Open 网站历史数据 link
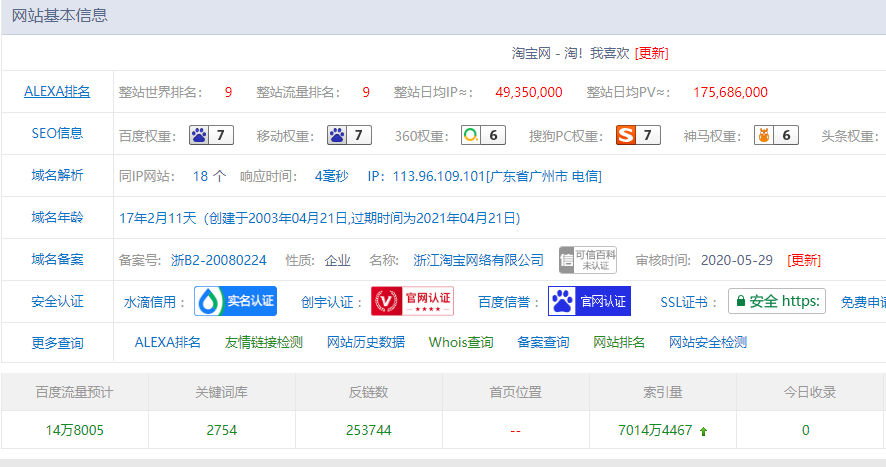Screen dimensions: 886x467 (366, 342)
